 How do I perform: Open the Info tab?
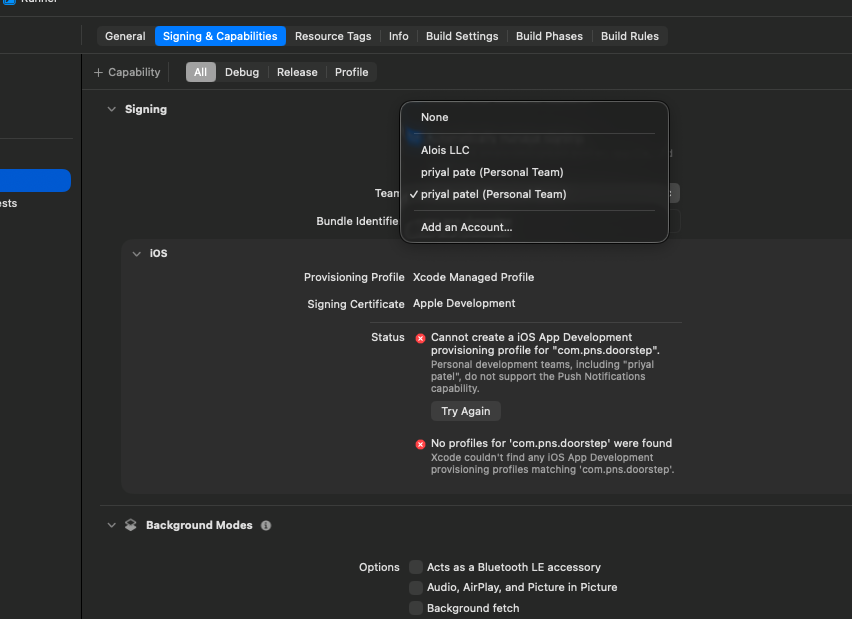(x=398, y=36)
